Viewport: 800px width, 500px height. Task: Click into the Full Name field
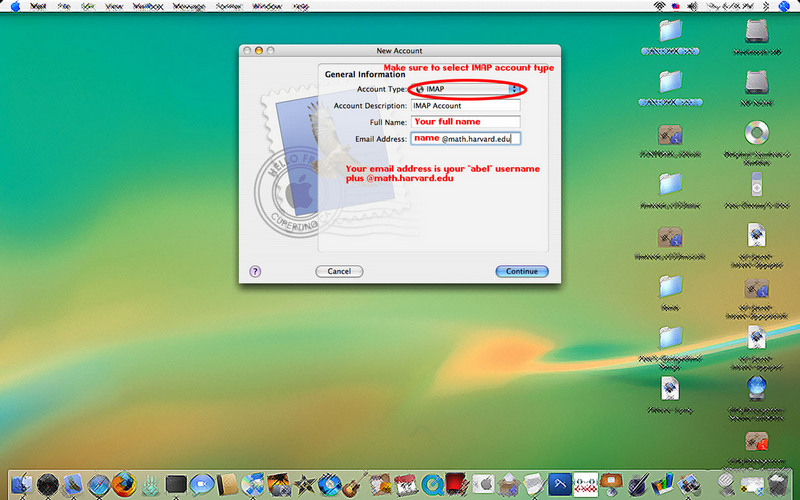[465, 122]
